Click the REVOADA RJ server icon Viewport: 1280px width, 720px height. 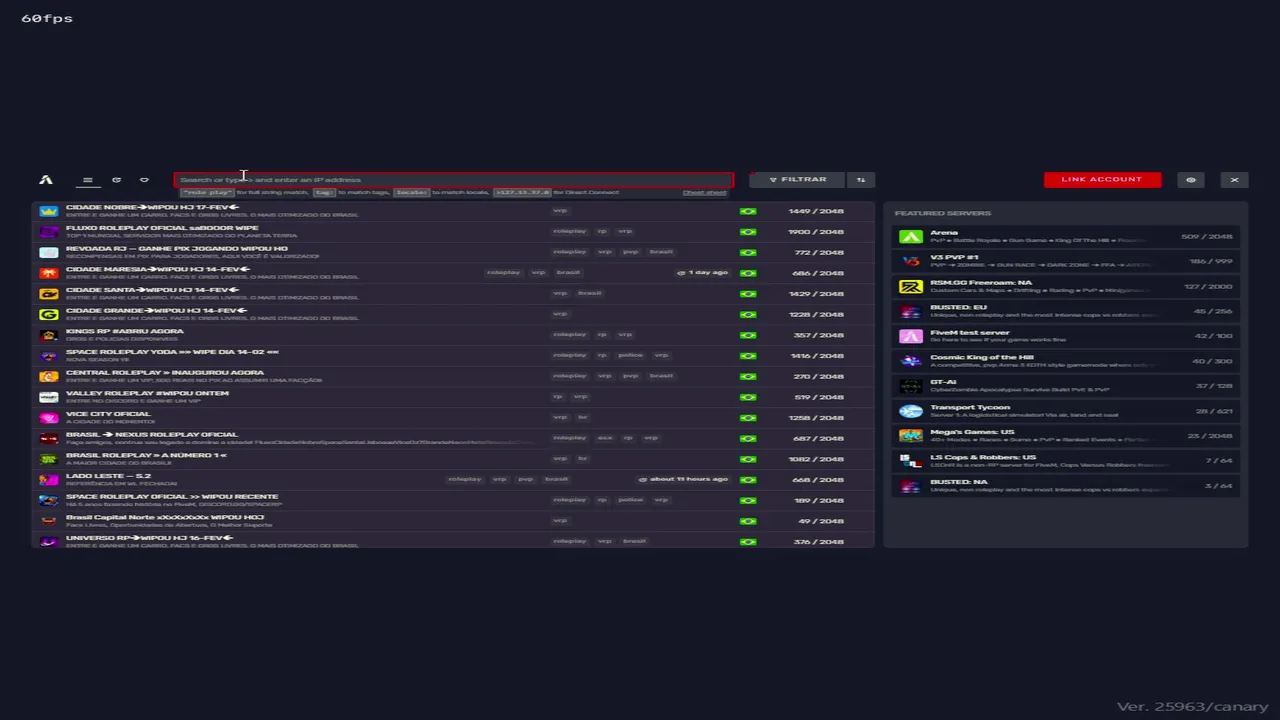[48, 252]
